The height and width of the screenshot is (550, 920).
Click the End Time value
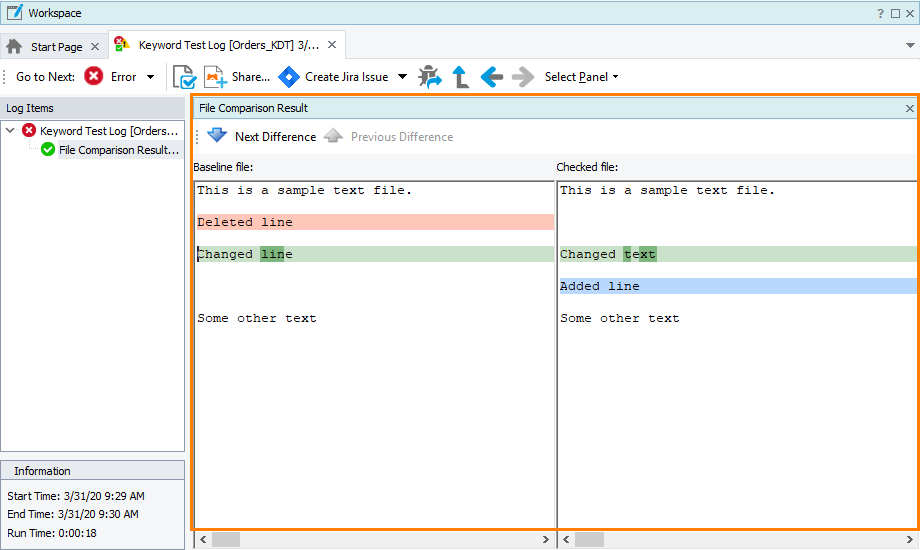(x=98, y=514)
